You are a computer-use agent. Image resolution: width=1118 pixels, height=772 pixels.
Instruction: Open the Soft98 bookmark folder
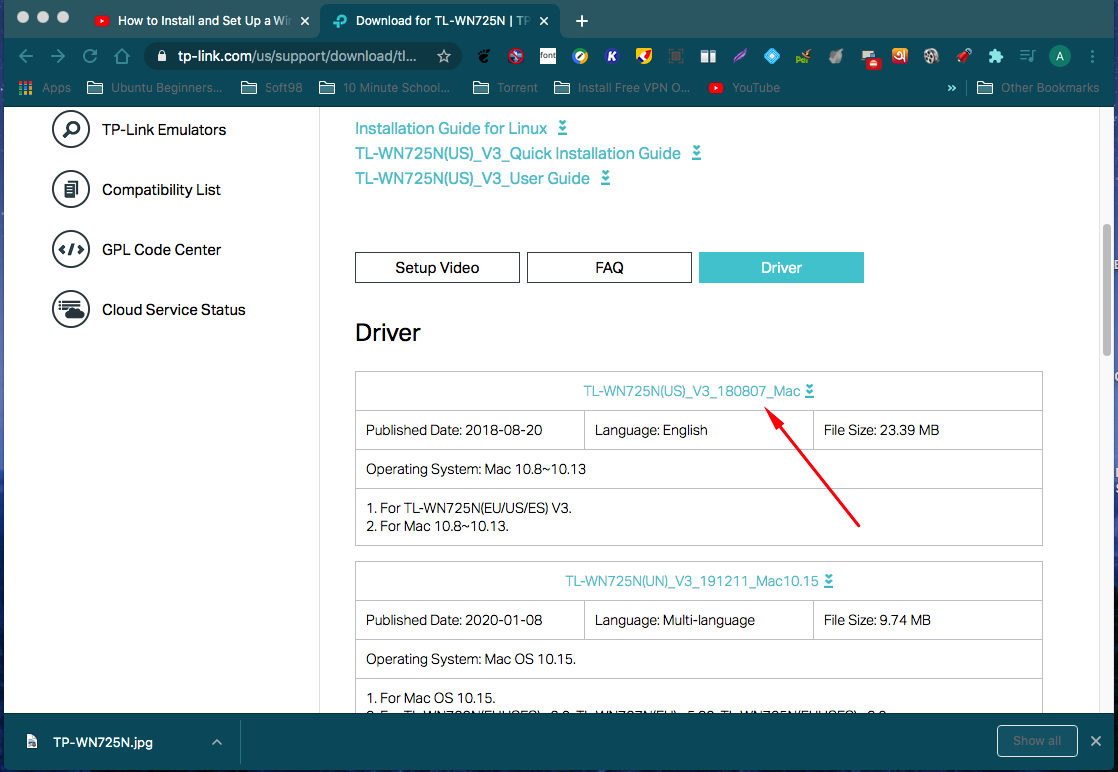point(272,88)
